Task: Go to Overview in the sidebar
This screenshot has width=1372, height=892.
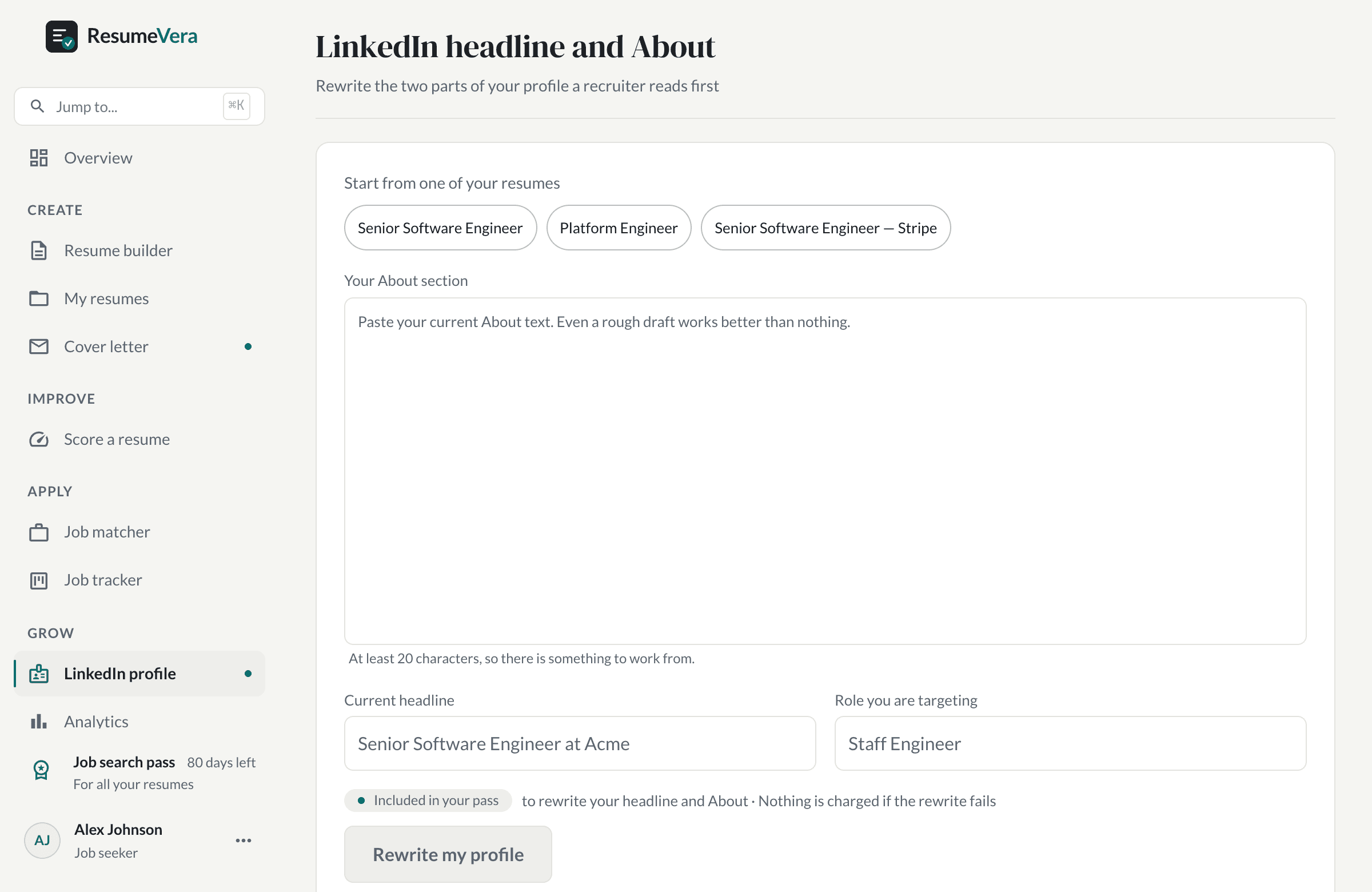Action: tap(139, 157)
